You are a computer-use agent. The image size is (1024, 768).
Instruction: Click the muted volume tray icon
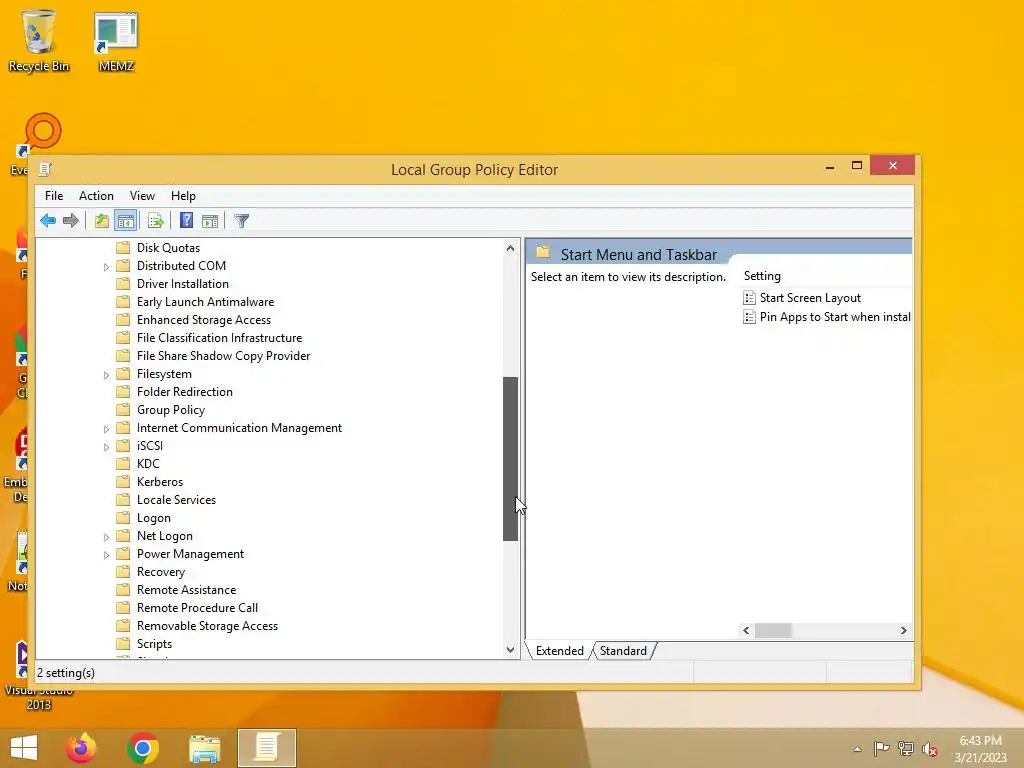[x=930, y=749]
